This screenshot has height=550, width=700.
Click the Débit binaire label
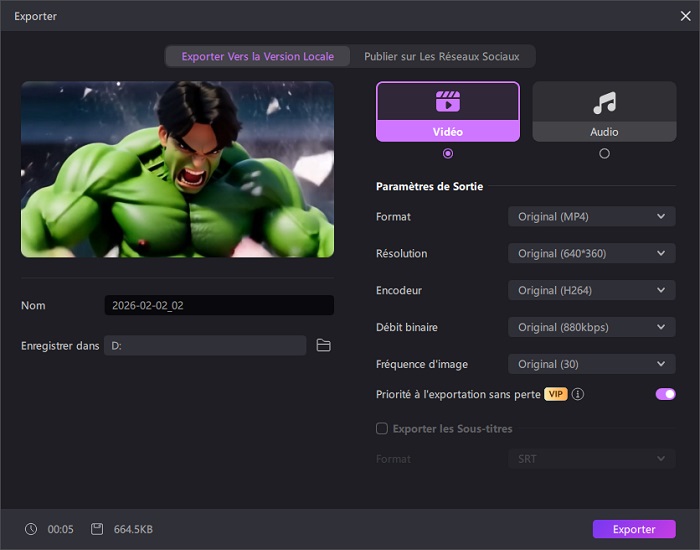tap(407, 327)
